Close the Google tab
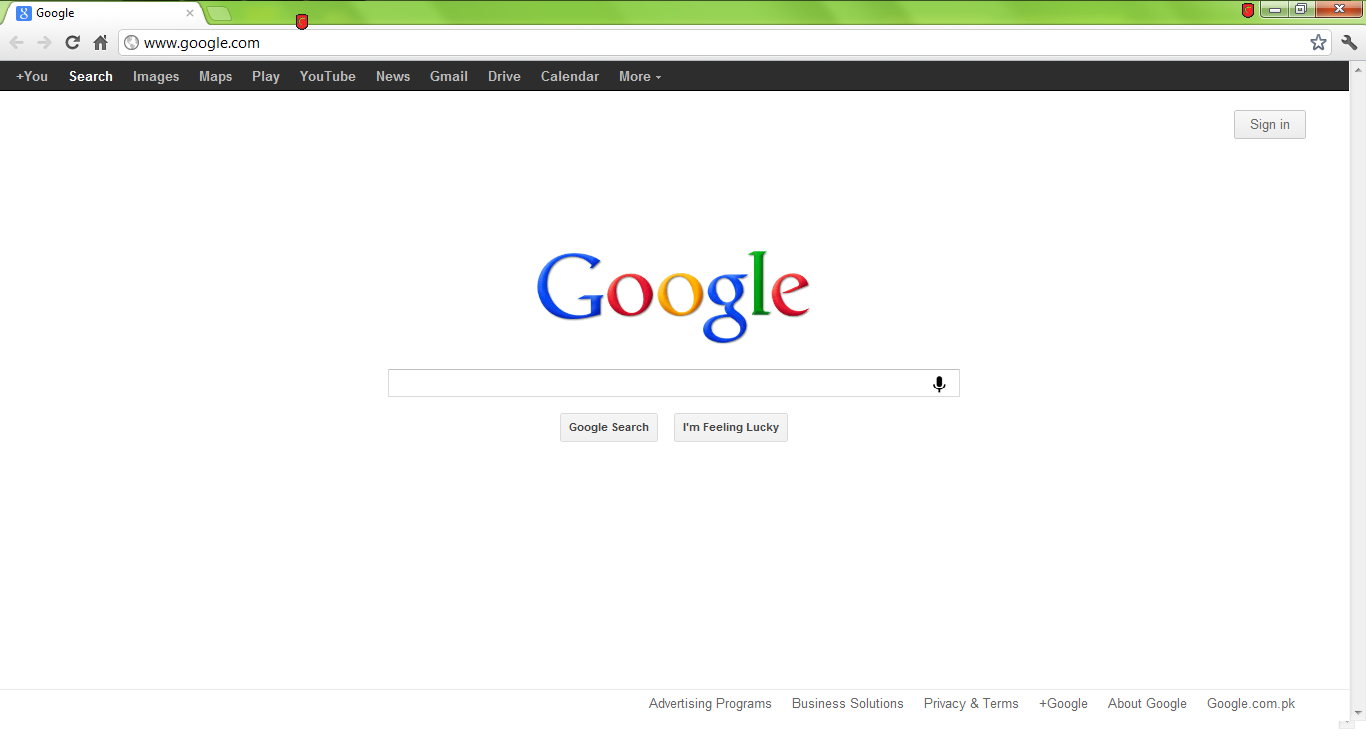The height and width of the screenshot is (743, 1366). [190, 13]
